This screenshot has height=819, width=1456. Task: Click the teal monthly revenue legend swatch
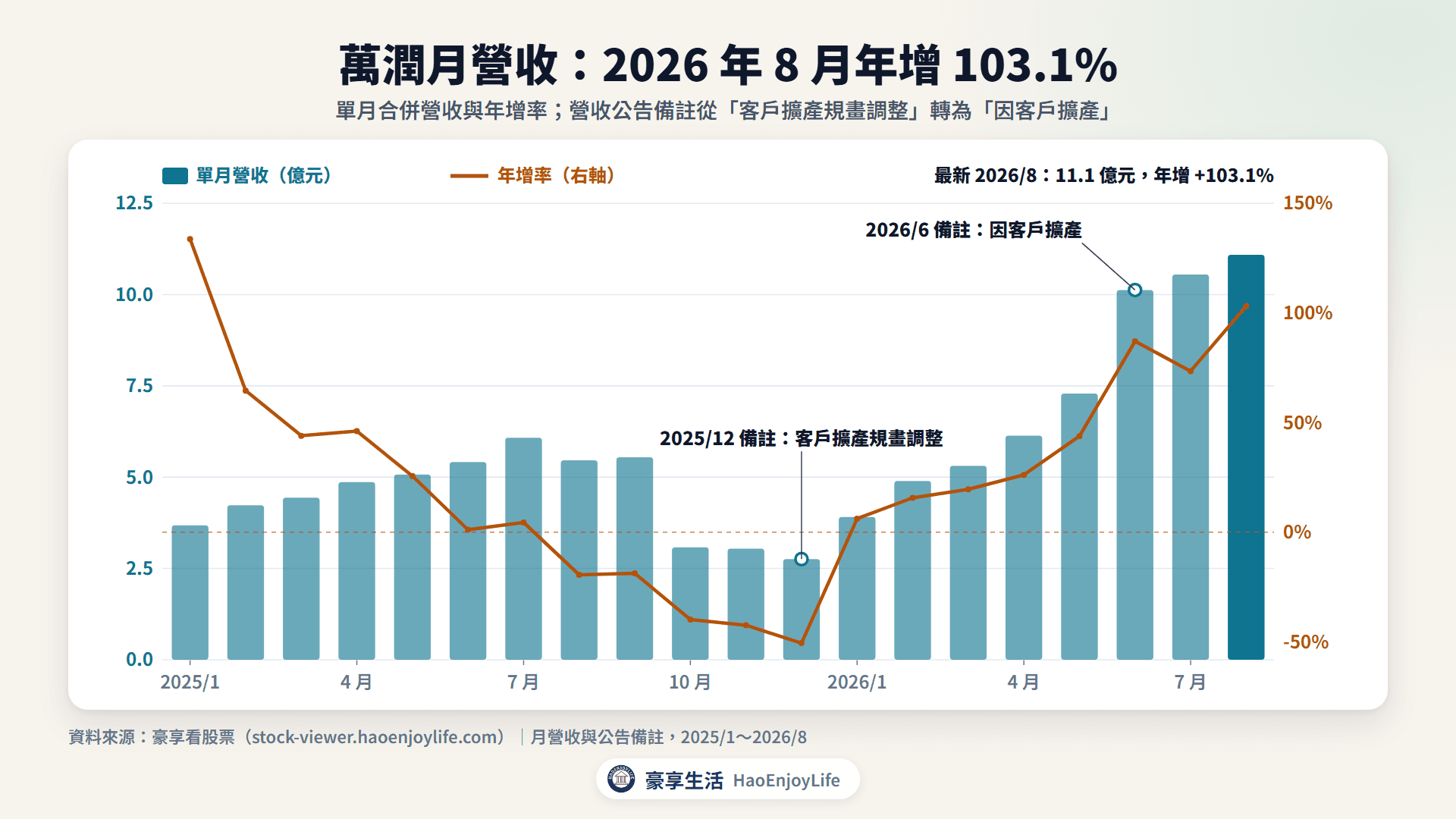pyautogui.click(x=175, y=176)
